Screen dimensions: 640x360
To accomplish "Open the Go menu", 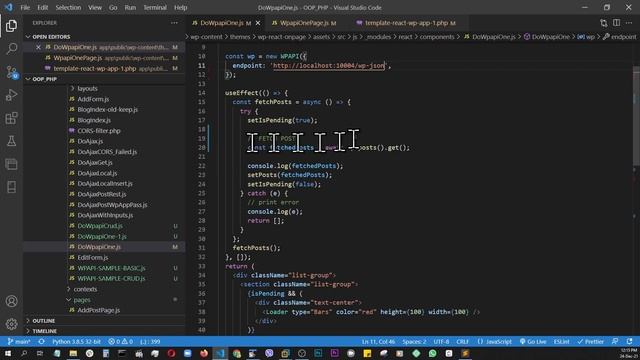I will click(113, 7).
